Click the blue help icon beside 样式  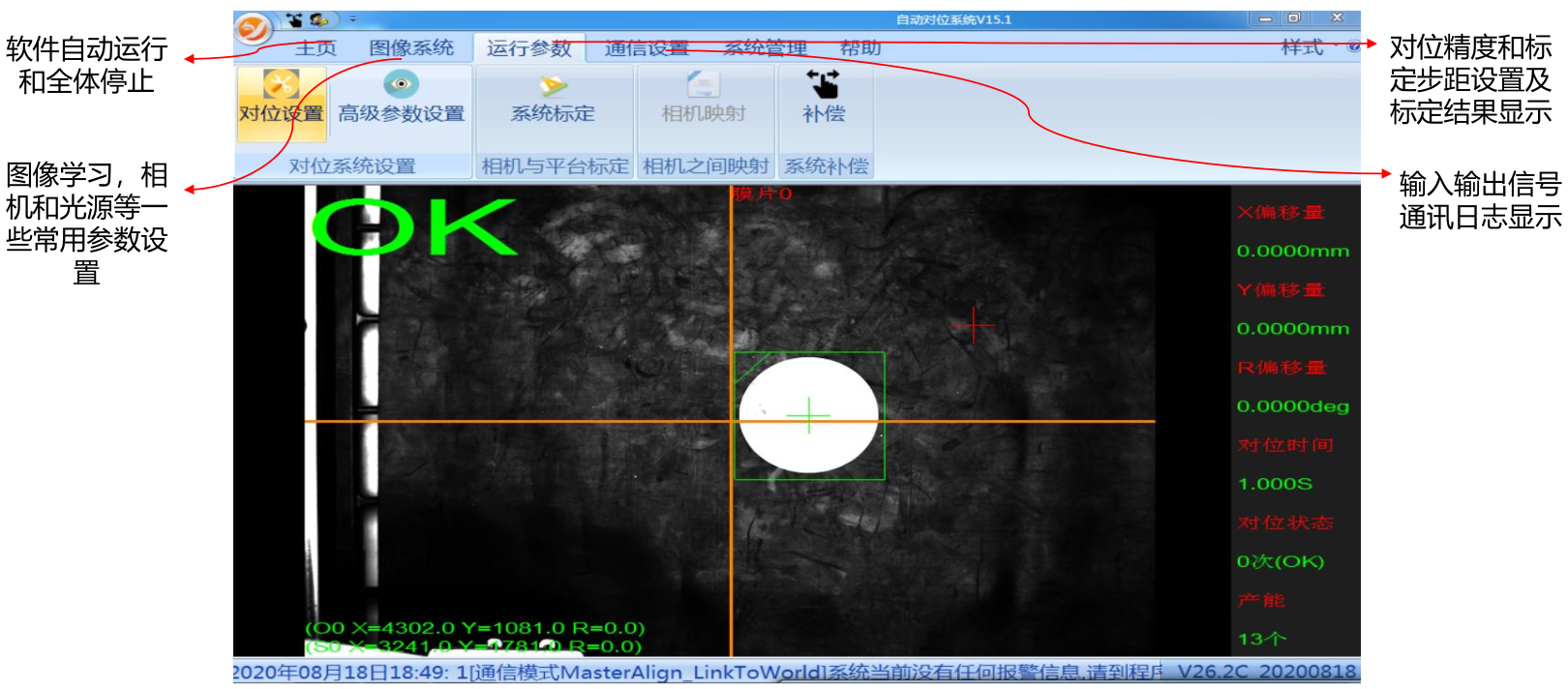1353,46
